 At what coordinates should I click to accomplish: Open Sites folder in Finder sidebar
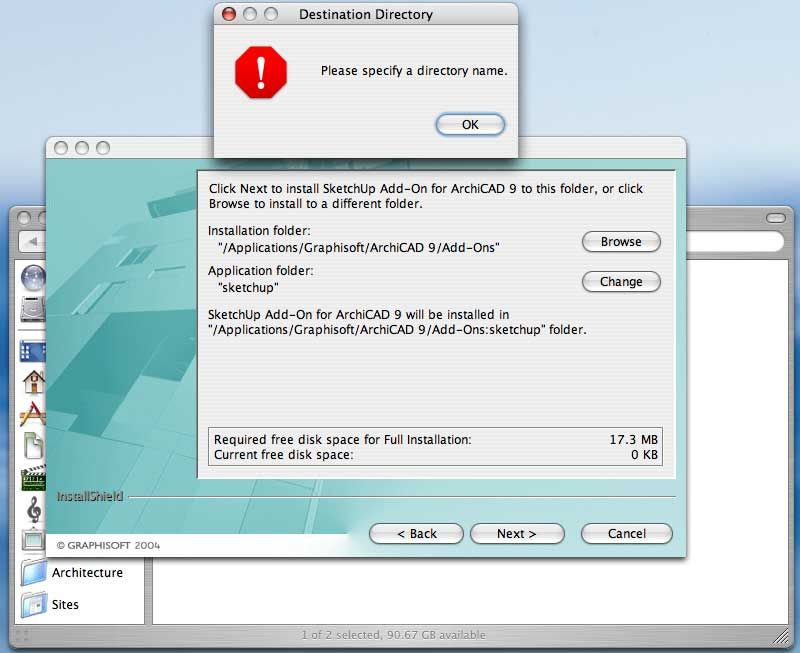[x=50, y=605]
